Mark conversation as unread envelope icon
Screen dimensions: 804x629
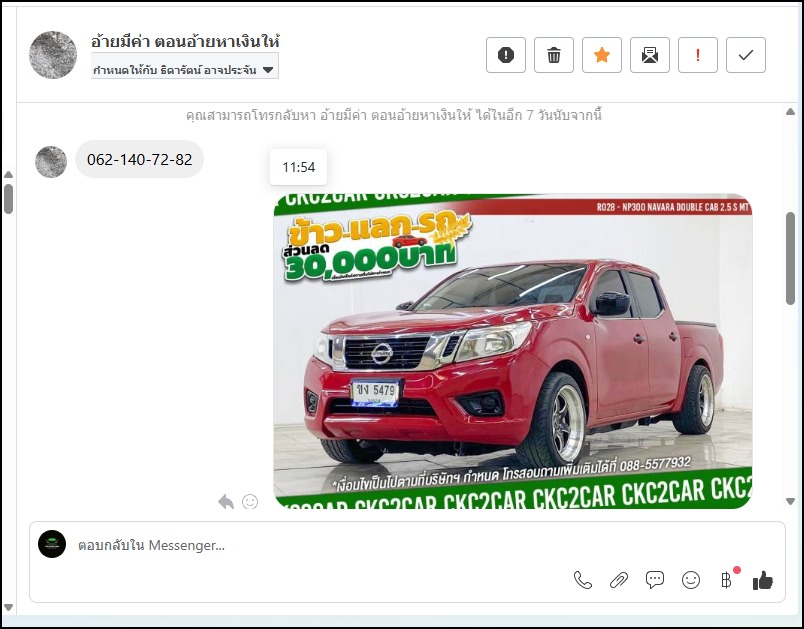click(650, 55)
